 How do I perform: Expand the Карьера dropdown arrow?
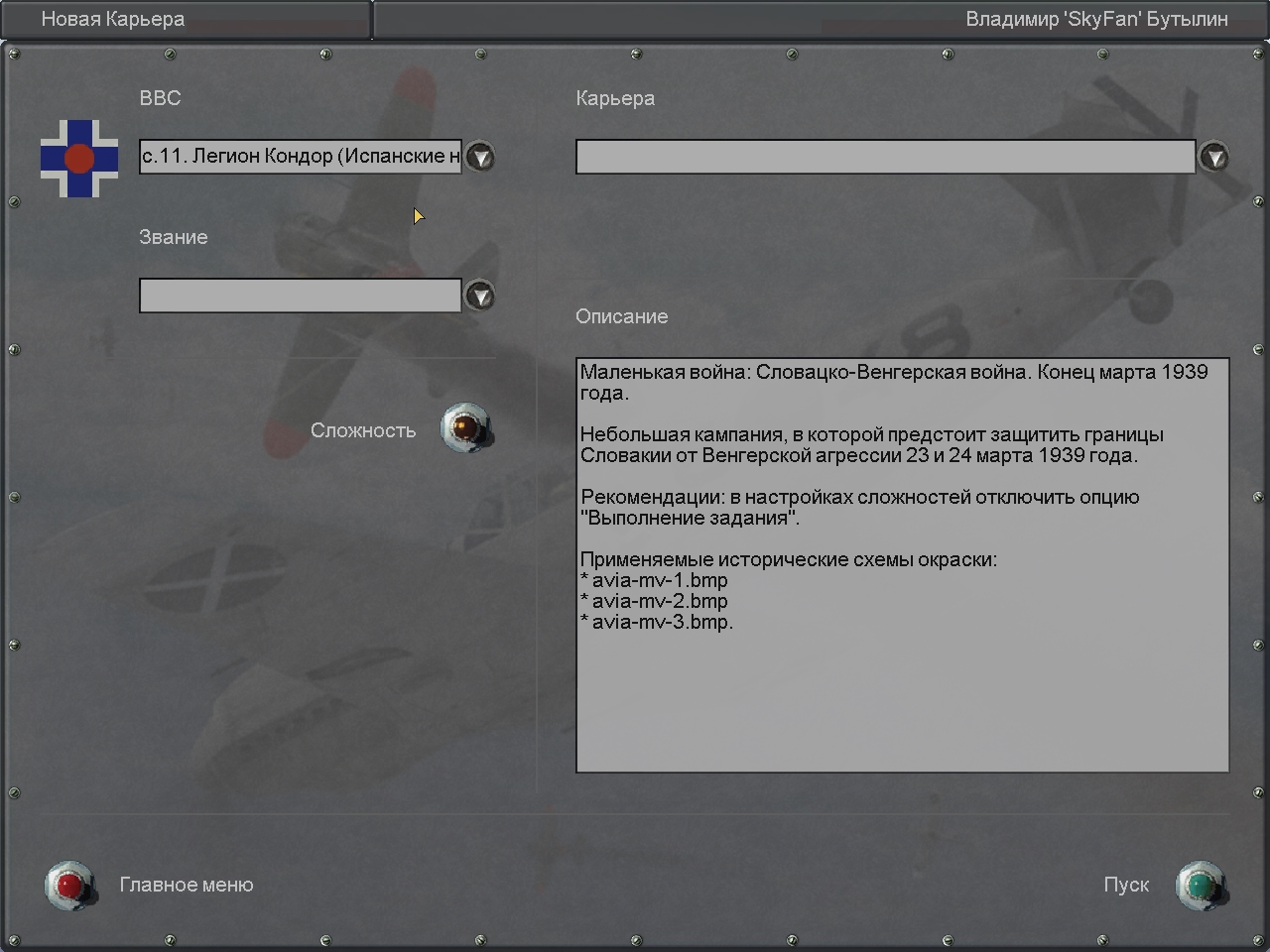pos(1214,157)
